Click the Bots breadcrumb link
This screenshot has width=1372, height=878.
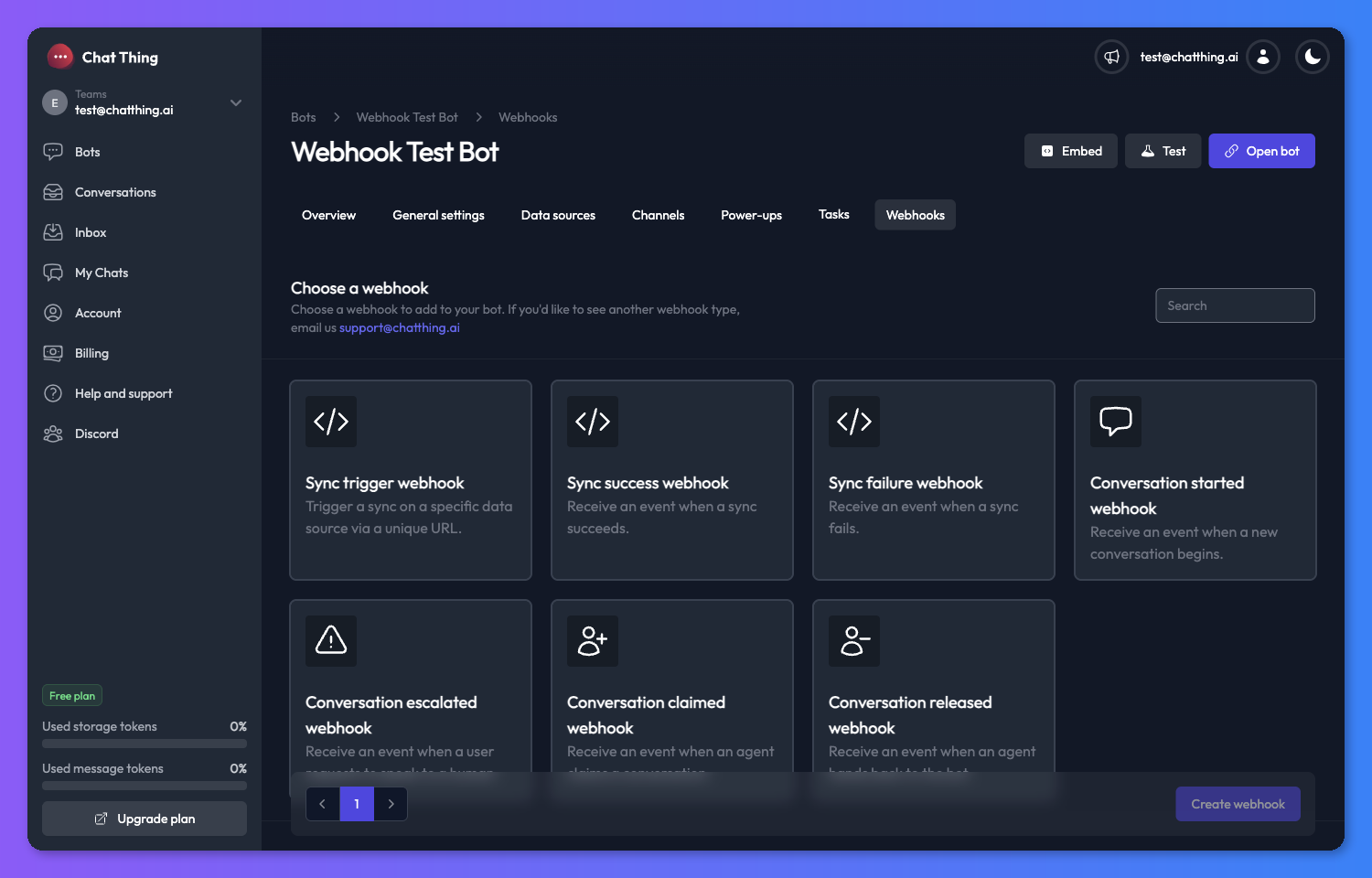pyautogui.click(x=304, y=117)
